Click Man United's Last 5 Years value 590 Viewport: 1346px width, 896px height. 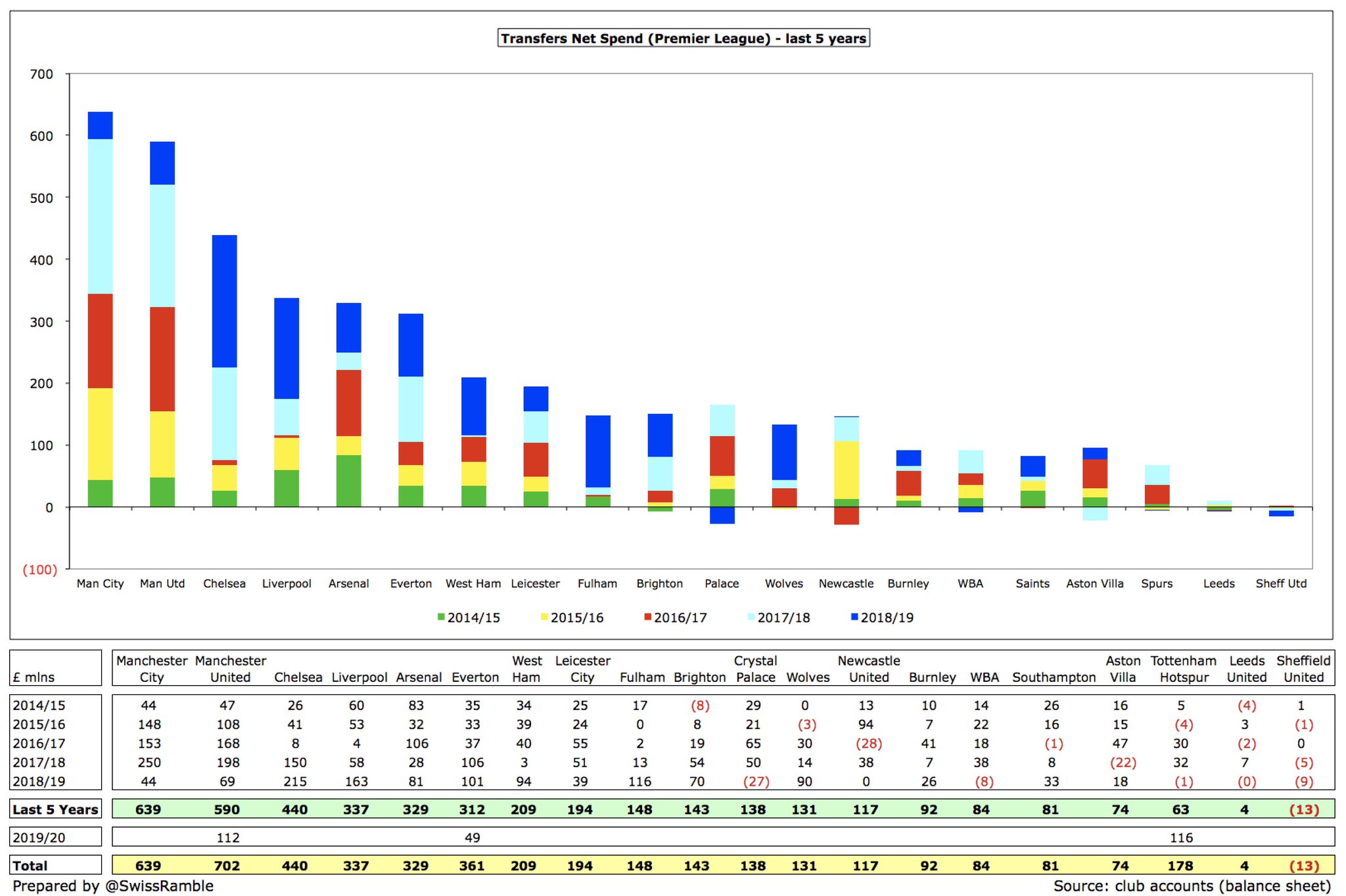tap(227, 809)
